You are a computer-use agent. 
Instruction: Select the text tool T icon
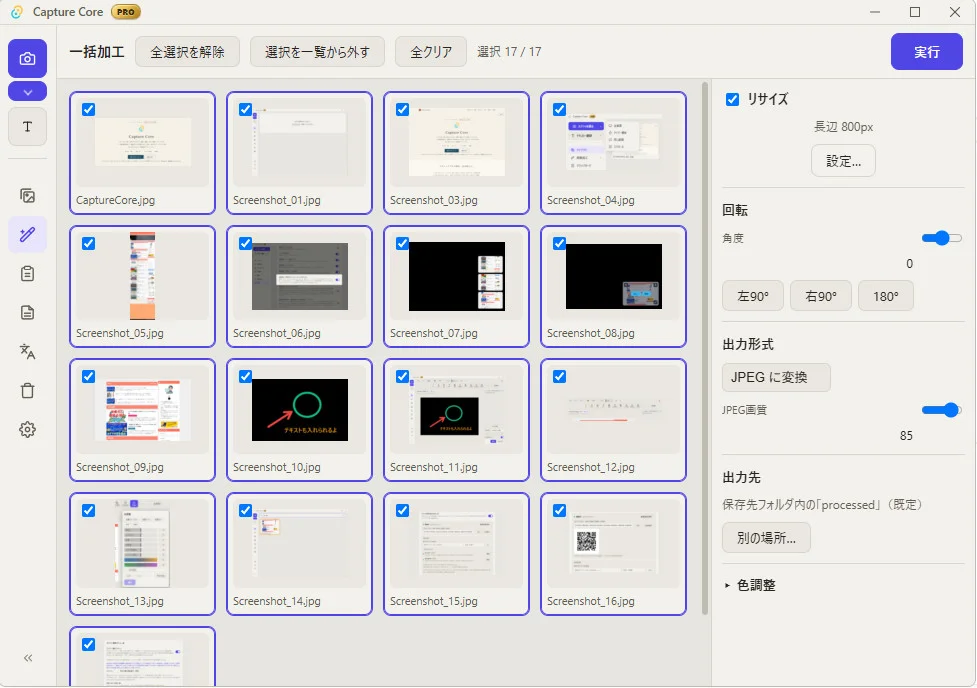27,127
